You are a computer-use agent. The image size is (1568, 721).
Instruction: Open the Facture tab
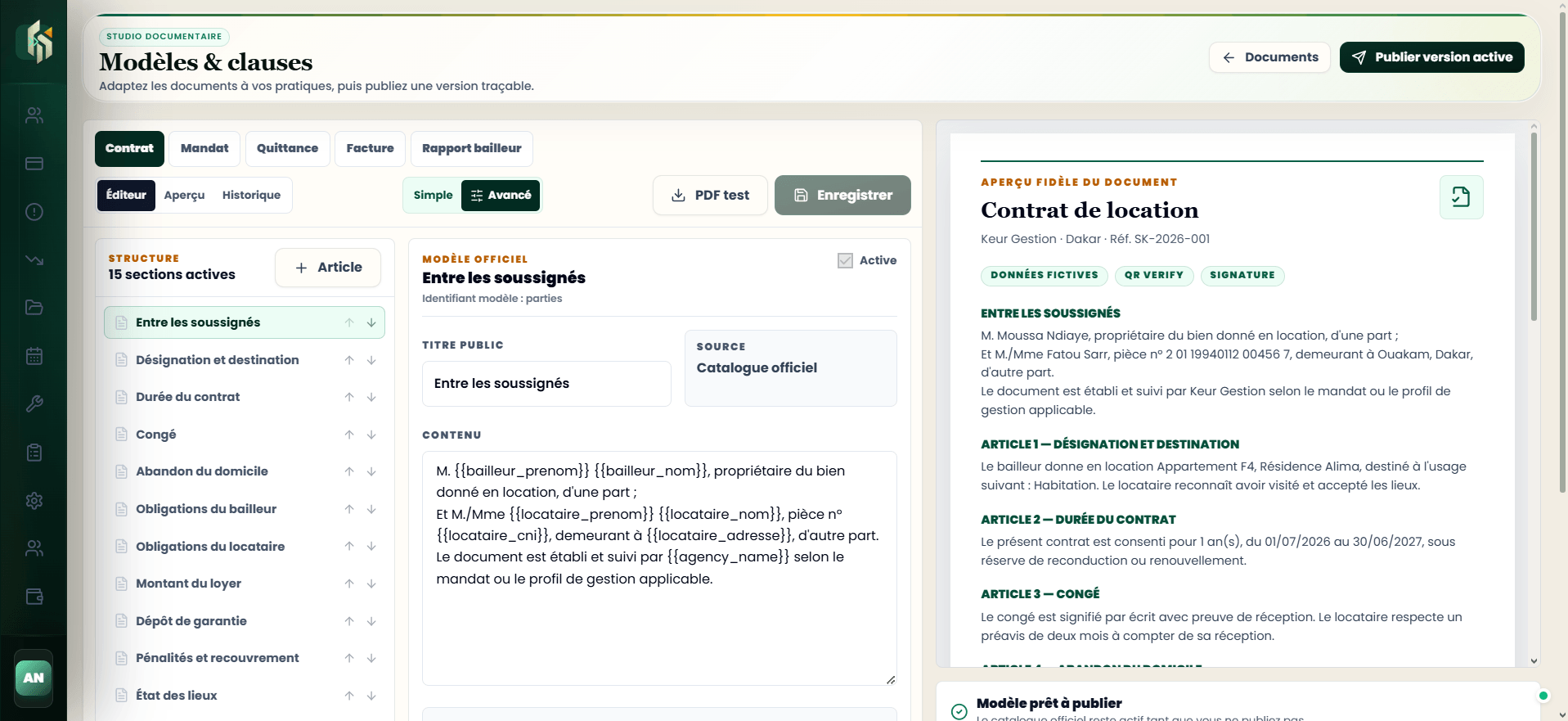(370, 149)
